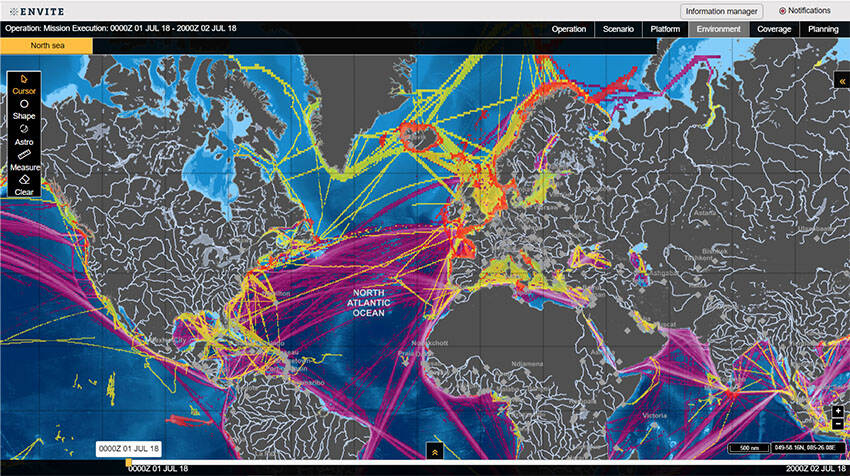Open the Planning tab
This screenshot has height=476, width=850.
coord(823,29)
